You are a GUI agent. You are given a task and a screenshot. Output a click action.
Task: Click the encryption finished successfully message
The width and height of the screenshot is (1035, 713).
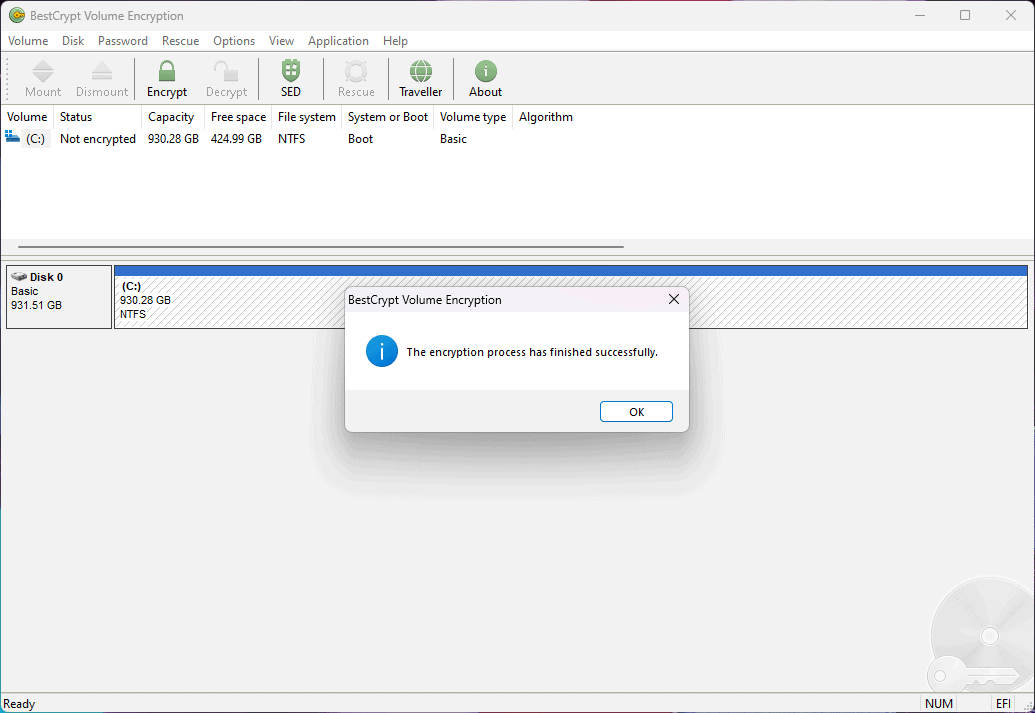point(532,352)
